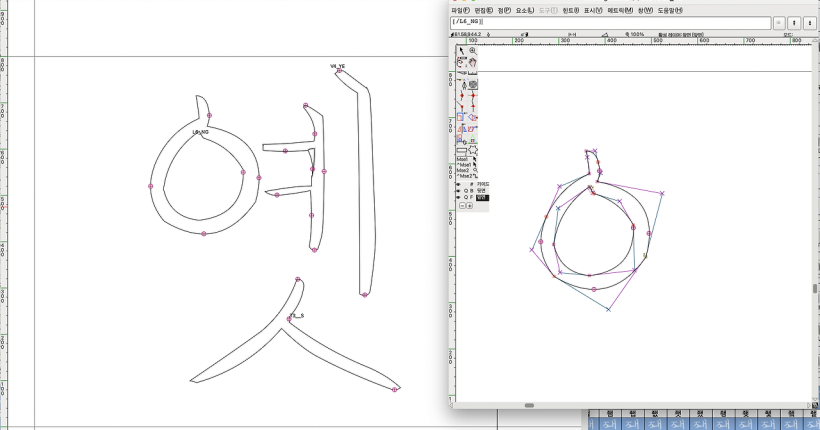Viewport: 820px width, 430px height.
Task: Toggle visibility of the foreground F layer
Action: coord(459,198)
